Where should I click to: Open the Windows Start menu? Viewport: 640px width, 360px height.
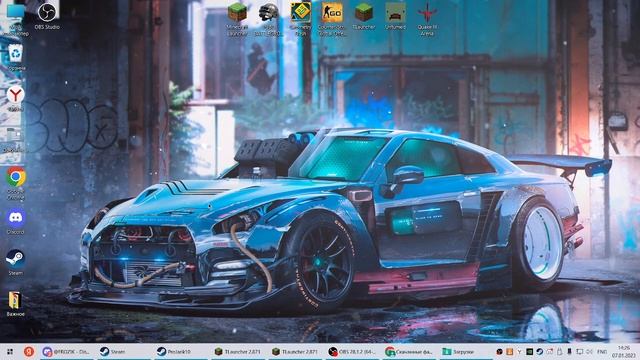click(x=10, y=351)
